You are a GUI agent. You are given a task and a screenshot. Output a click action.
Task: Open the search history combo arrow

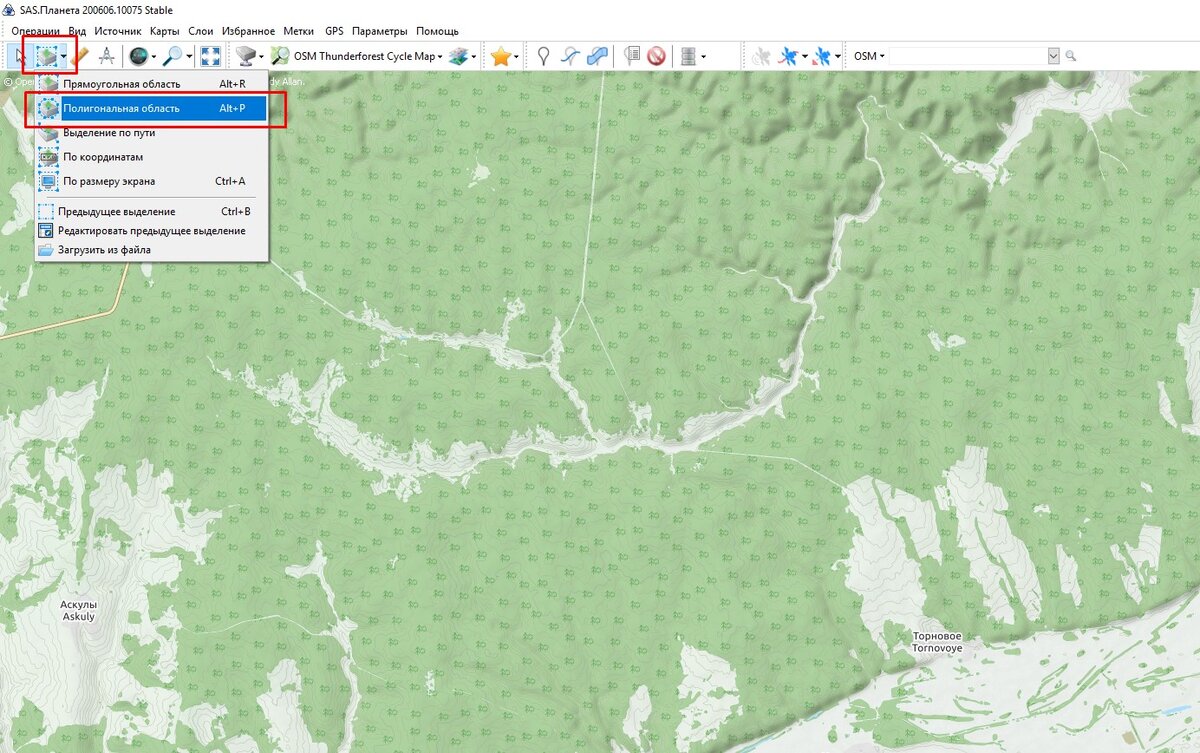[1053, 56]
